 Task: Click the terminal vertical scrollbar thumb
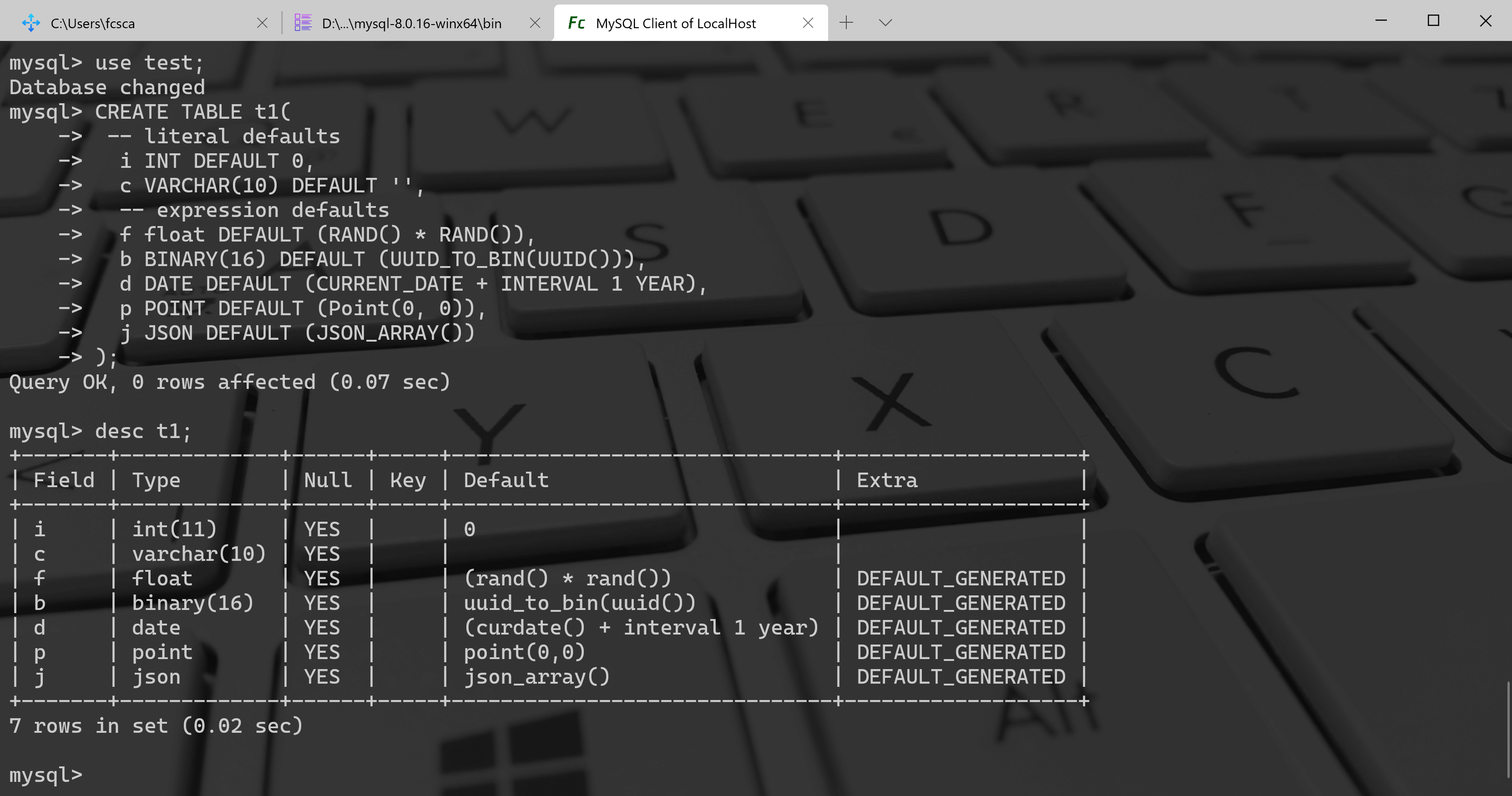[x=1508, y=730]
